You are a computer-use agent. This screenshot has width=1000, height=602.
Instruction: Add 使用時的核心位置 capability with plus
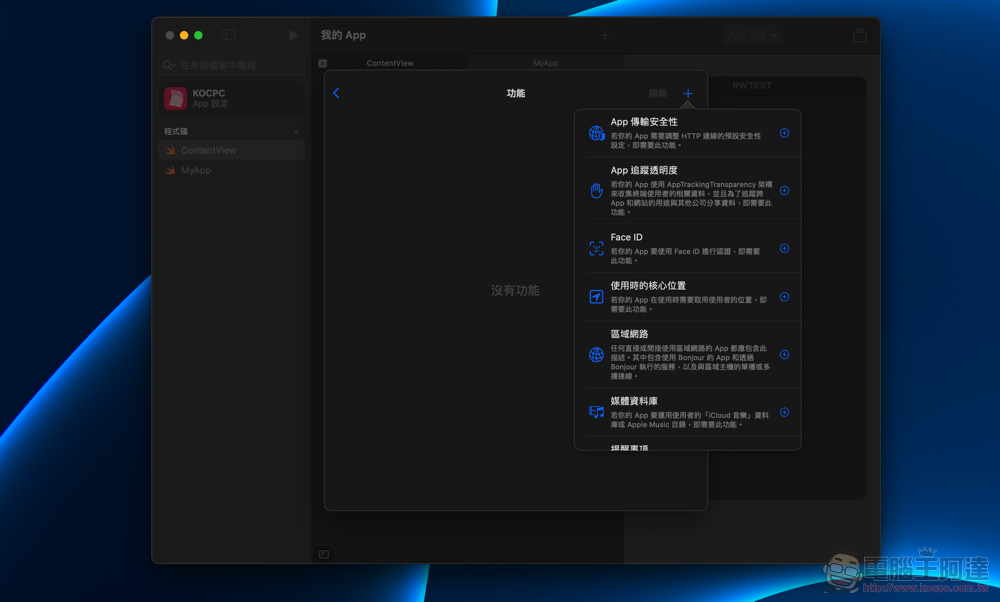[x=784, y=297]
